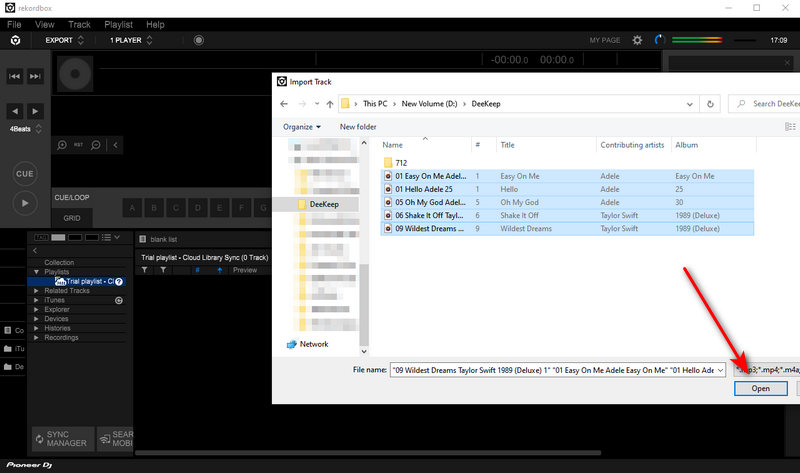Switch to the GRID tab

pos(72,218)
